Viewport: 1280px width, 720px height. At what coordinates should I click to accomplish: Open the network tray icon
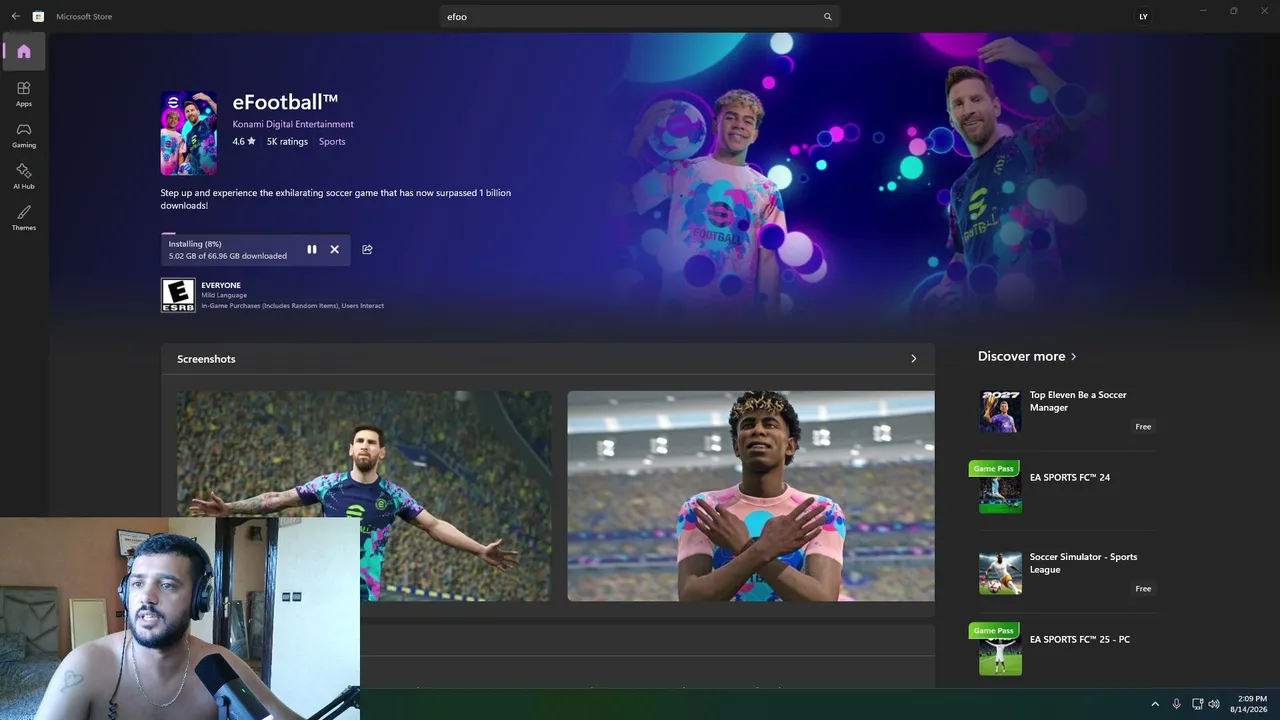[1197, 704]
